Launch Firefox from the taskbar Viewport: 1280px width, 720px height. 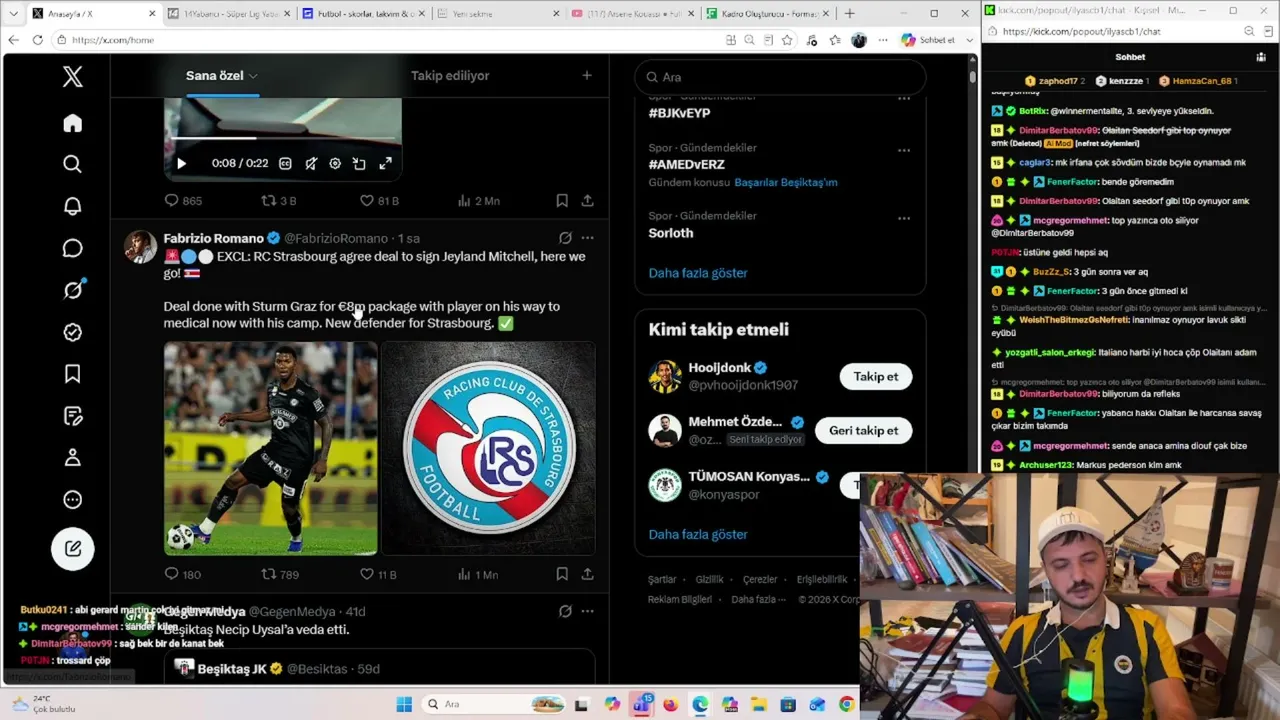[671, 704]
